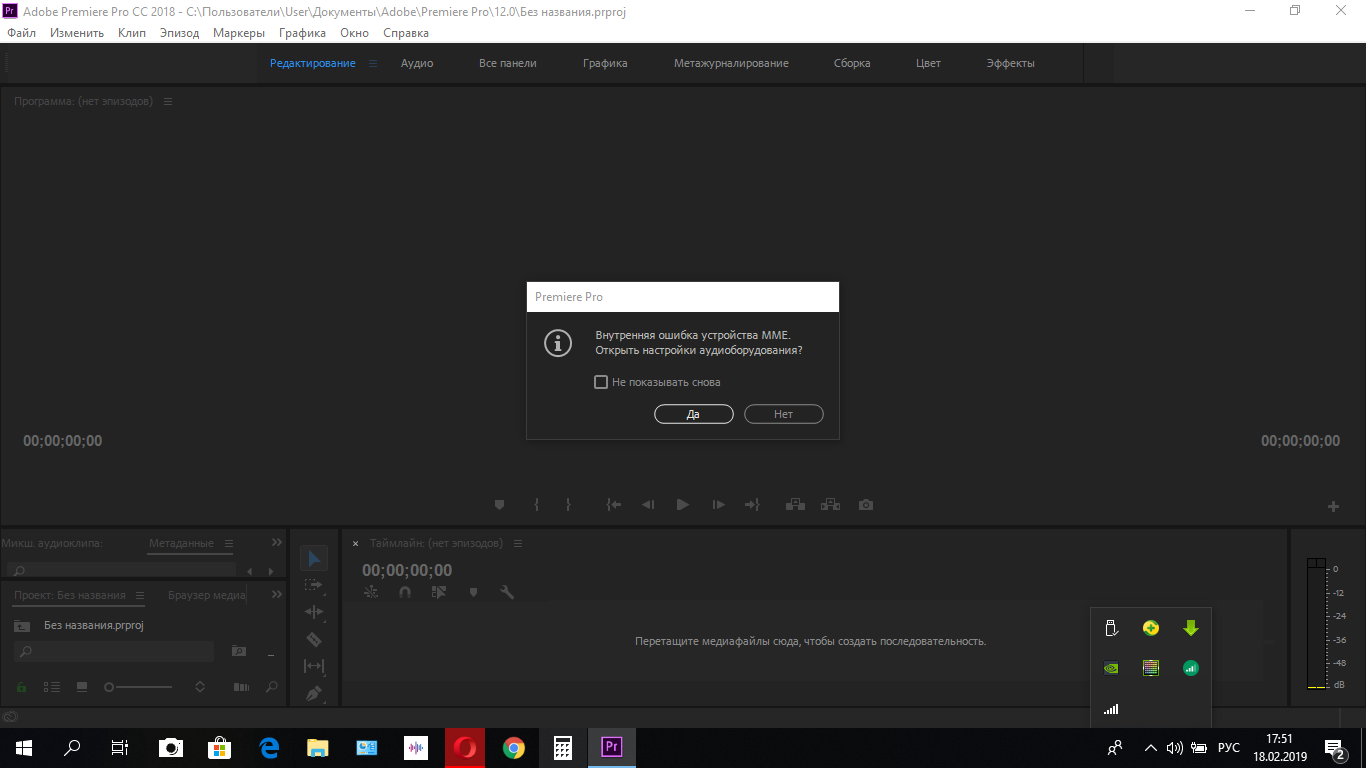Add marker in the Program monitor

coord(500,505)
